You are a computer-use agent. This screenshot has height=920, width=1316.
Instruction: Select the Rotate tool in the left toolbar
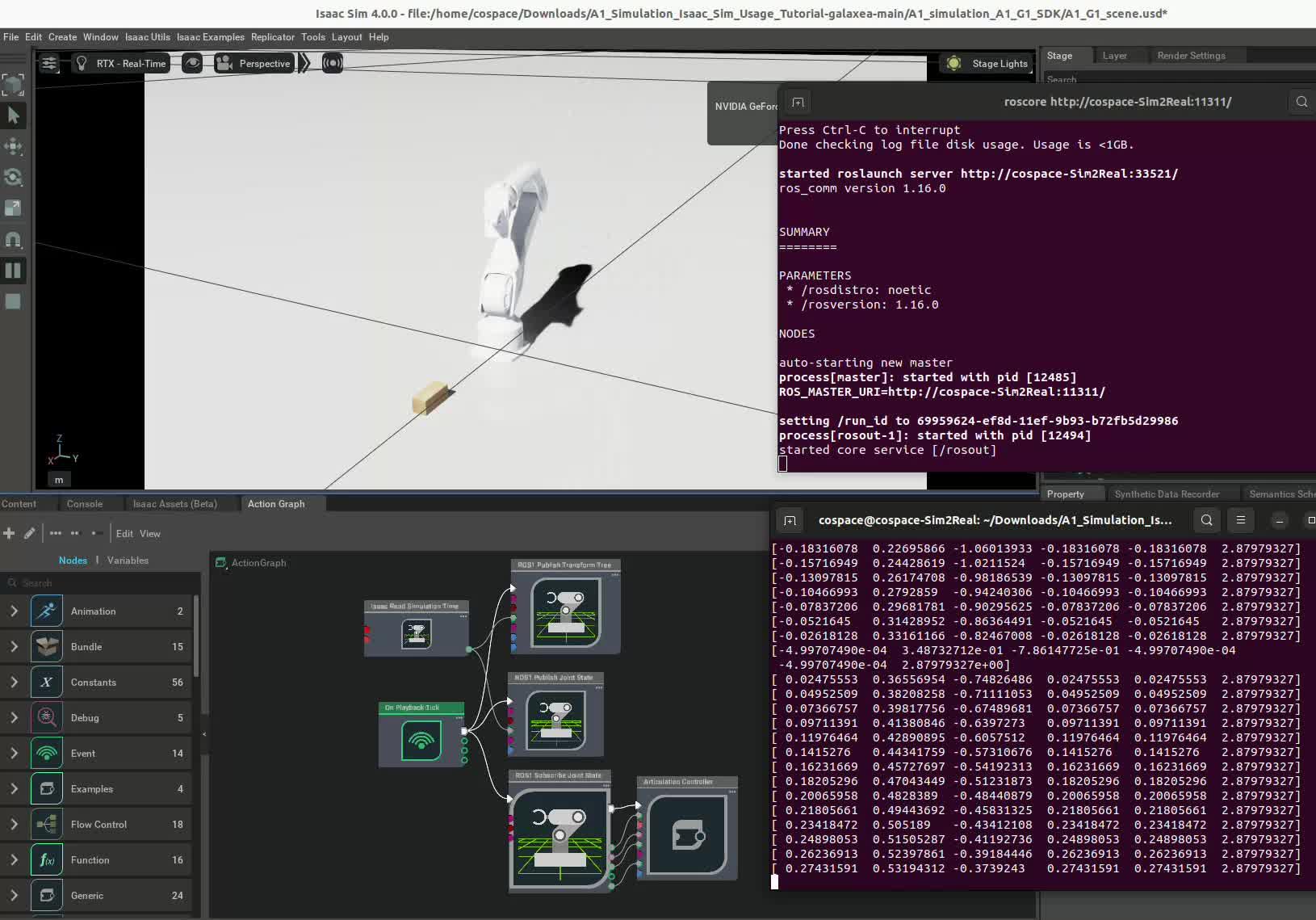(14, 178)
